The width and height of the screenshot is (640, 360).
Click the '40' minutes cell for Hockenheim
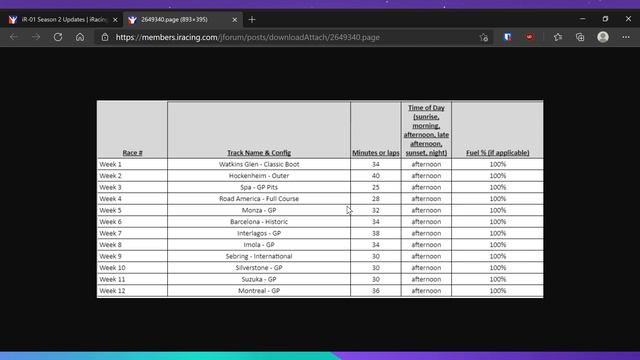tap(376, 176)
